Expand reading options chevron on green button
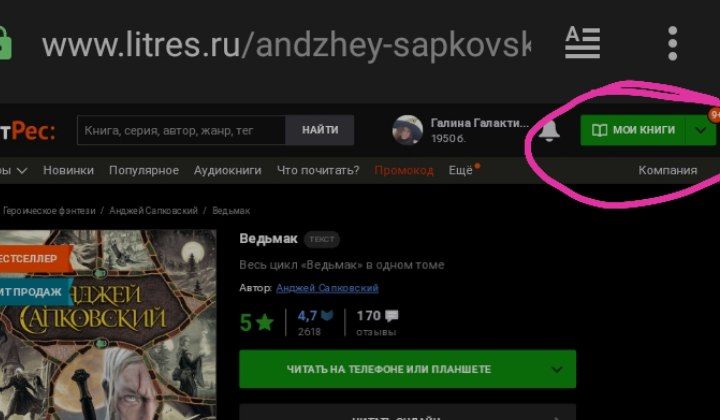The width and height of the screenshot is (720, 420). pyautogui.click(x=557, y=369)
